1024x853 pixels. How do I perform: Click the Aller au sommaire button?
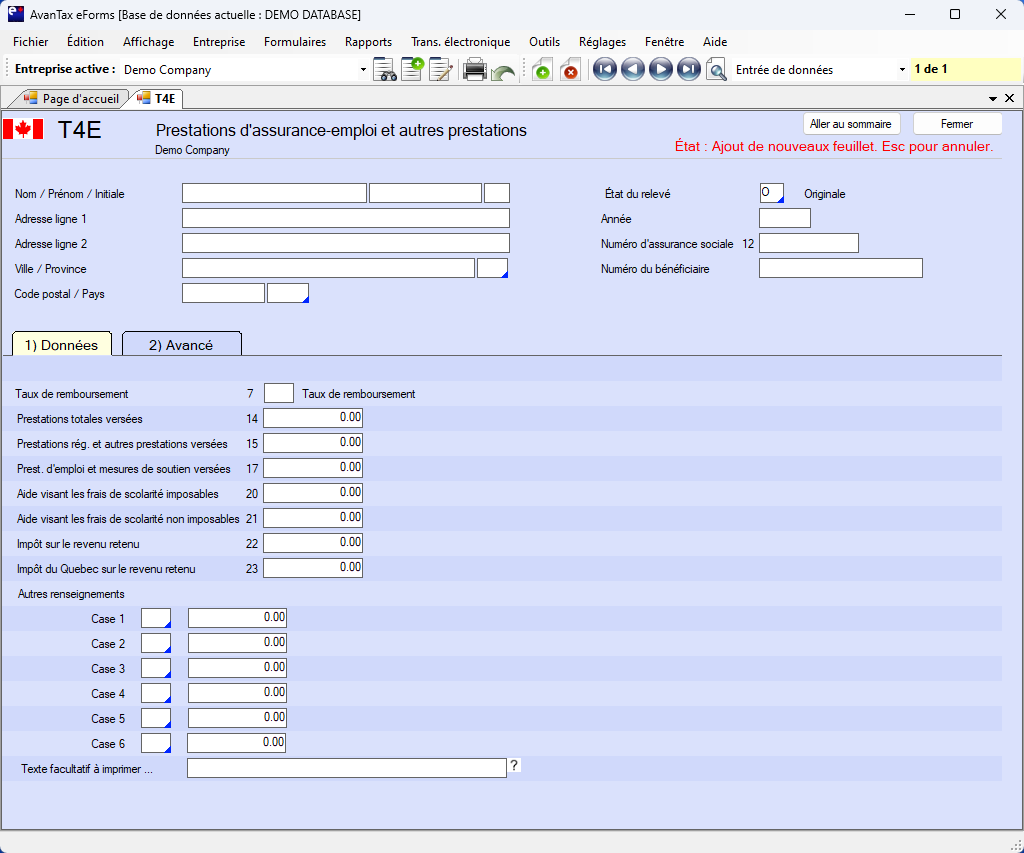point(852,124)
